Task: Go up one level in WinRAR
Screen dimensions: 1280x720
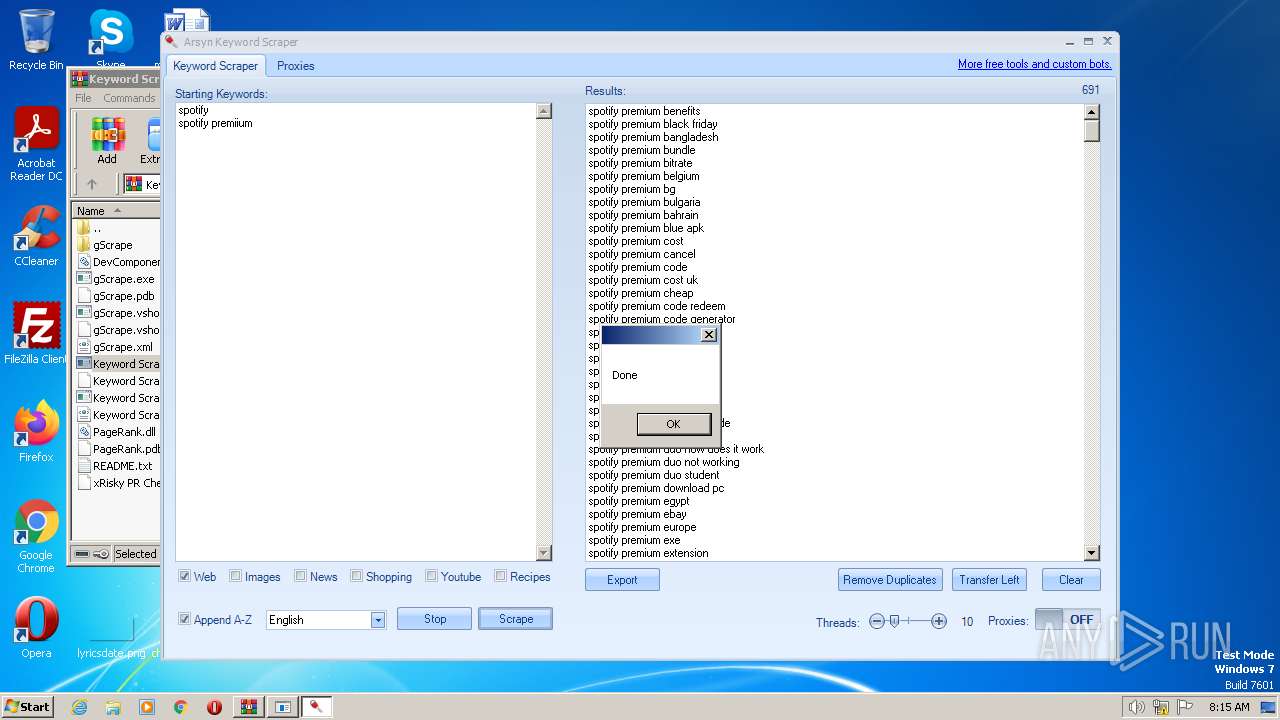Action: 92,184
